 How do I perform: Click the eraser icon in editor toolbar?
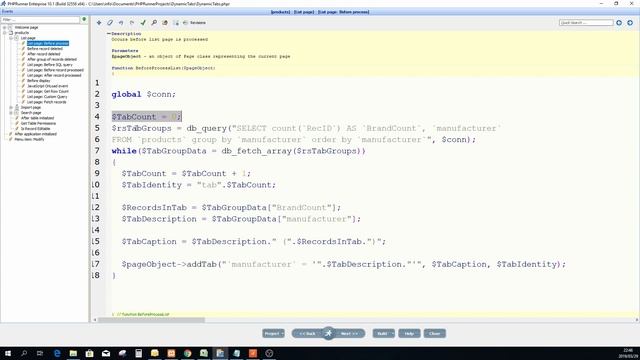tap(110, 23)
